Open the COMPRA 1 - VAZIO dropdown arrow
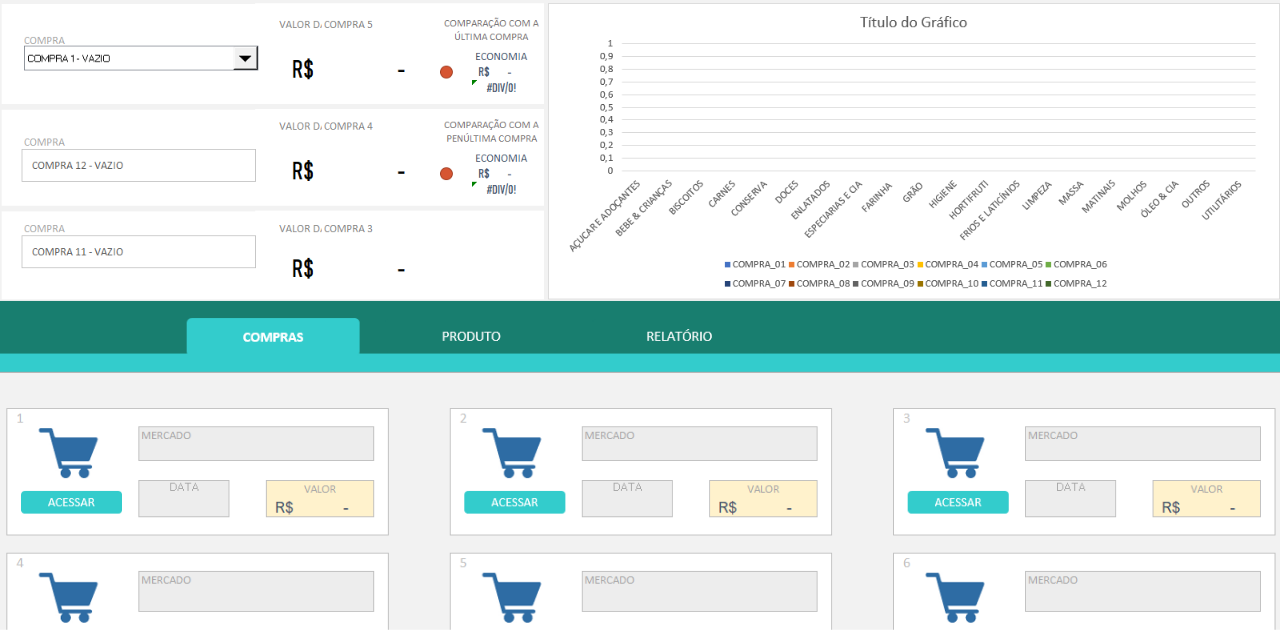The width and height of the screenshot is (1280, 630). click(x=244, y=59)
